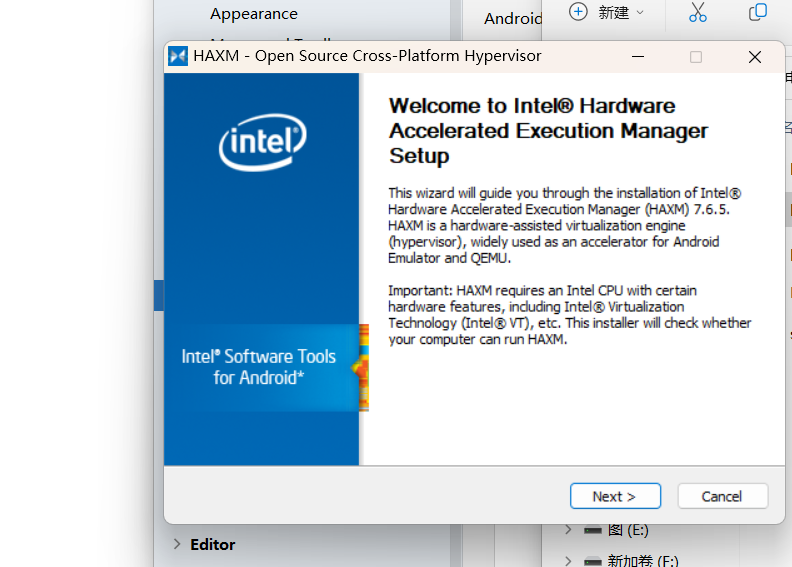Screen dimensions: 792x567
Task: Minimize the HAXM installer window
Action: coord(638,57)
